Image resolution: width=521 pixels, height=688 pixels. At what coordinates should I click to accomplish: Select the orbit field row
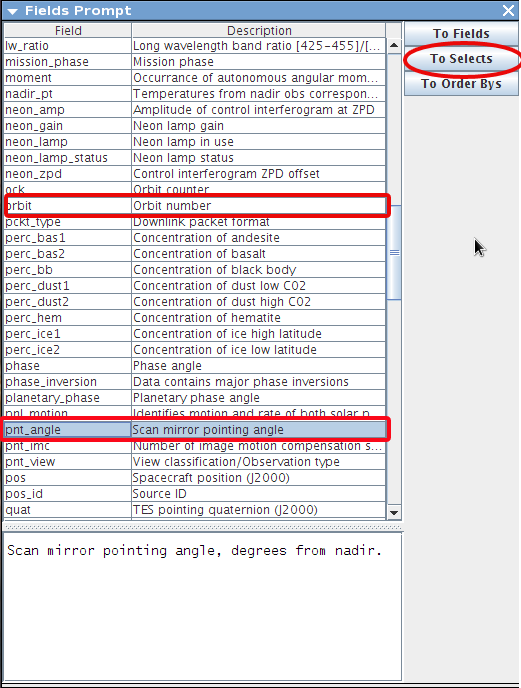click(x=195, y=206)
